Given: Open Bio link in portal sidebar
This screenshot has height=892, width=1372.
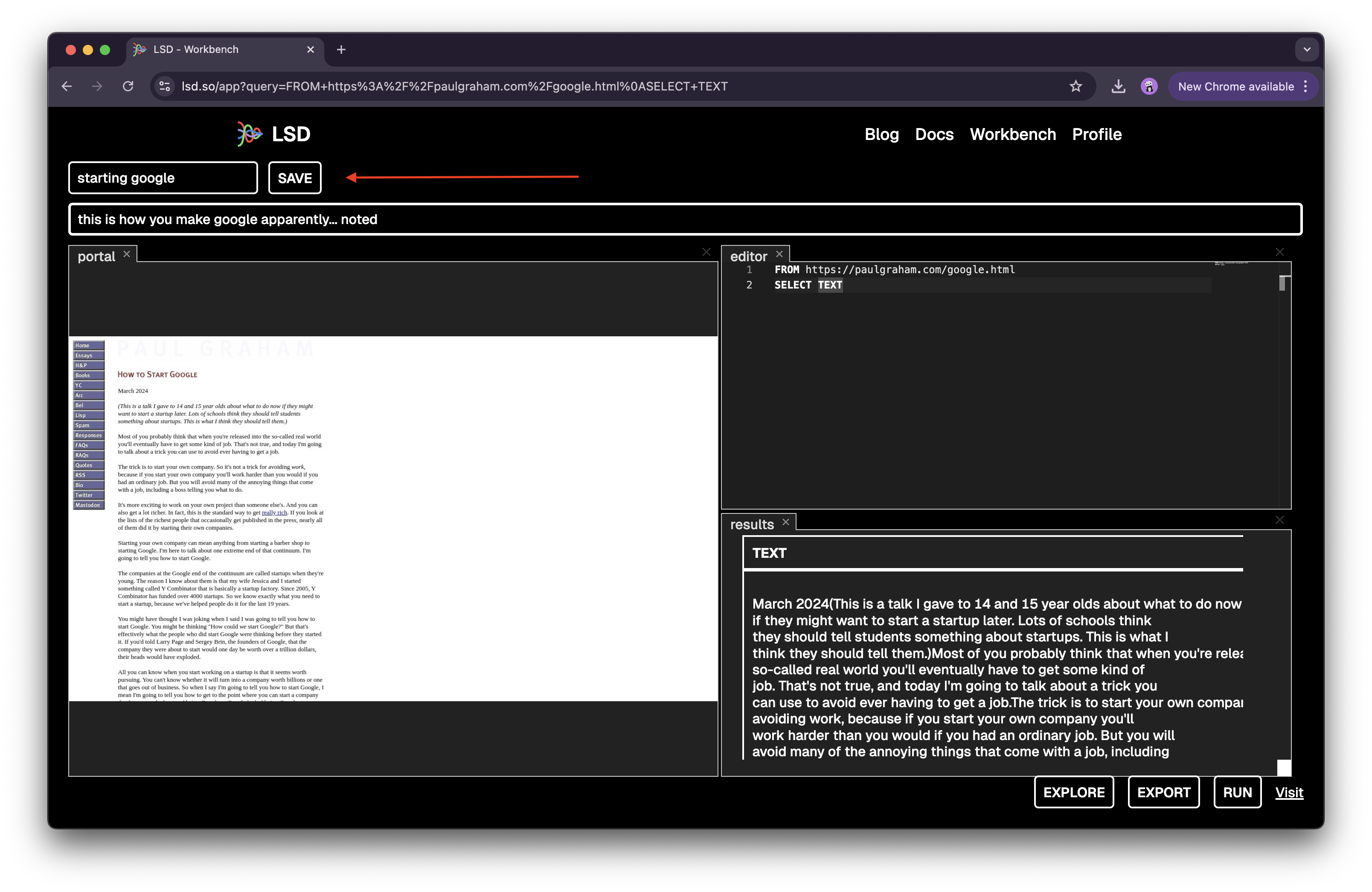Looking at the screenshot, I should (89, 486).
